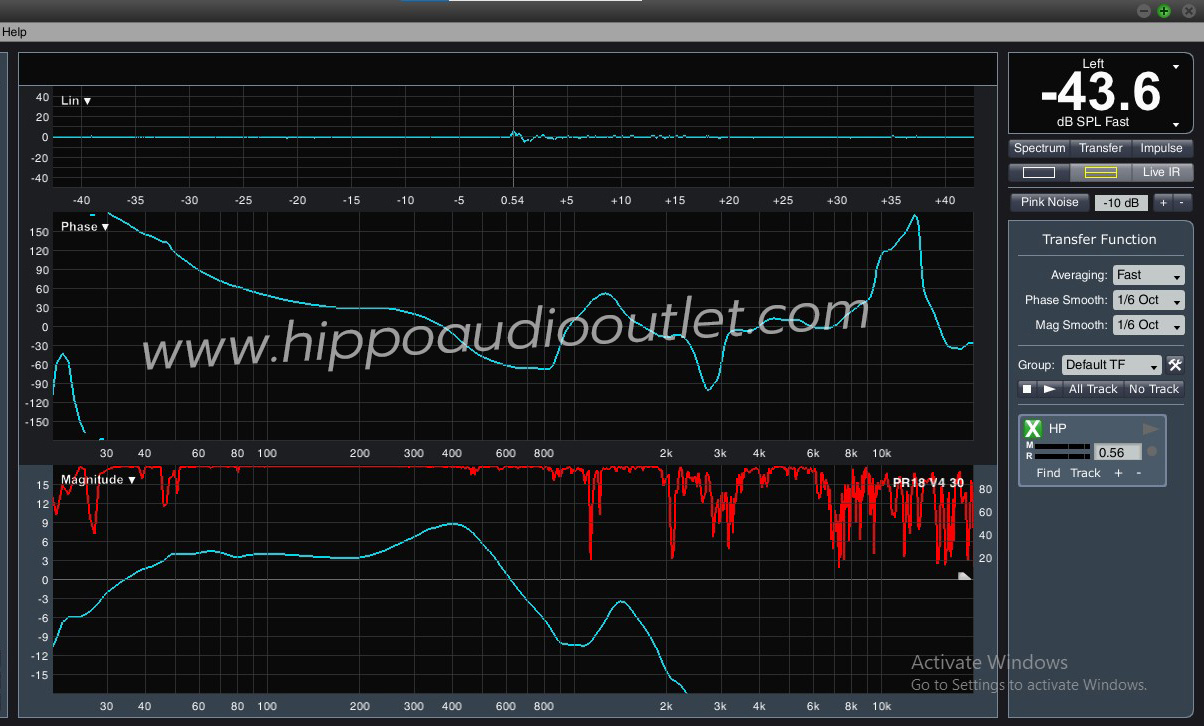Click the green X icon on HP measurement

pyautogui.click(x=1033, y=429)
